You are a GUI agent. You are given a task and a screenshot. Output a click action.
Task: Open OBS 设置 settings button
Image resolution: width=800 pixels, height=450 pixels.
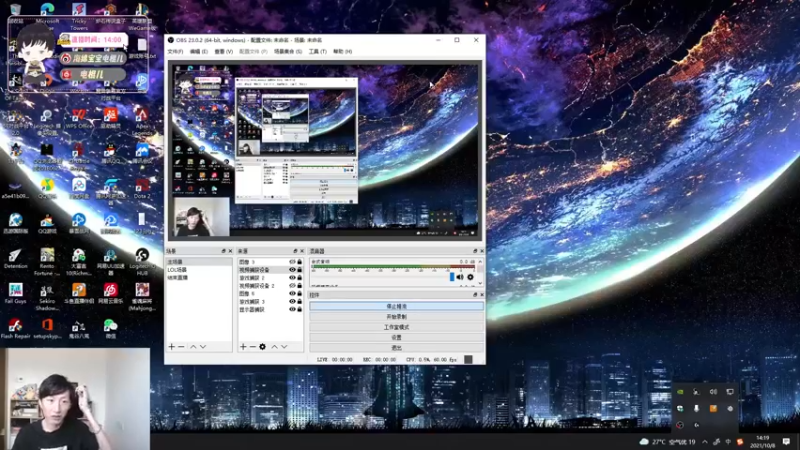(x=396, y=337)
